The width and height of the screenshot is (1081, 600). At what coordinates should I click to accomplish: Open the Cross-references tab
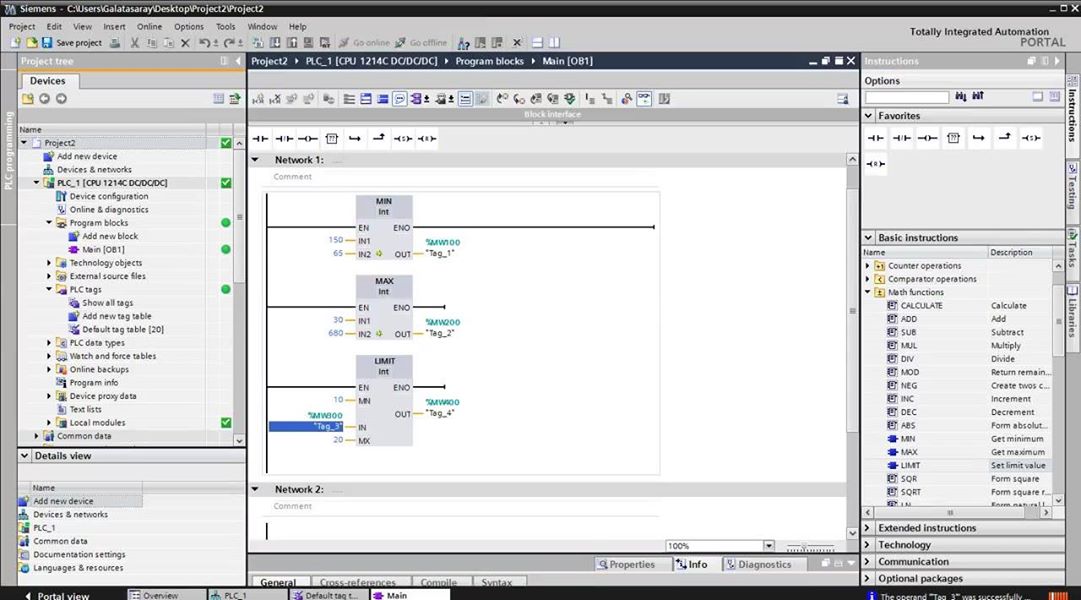[x=358, y=582]
